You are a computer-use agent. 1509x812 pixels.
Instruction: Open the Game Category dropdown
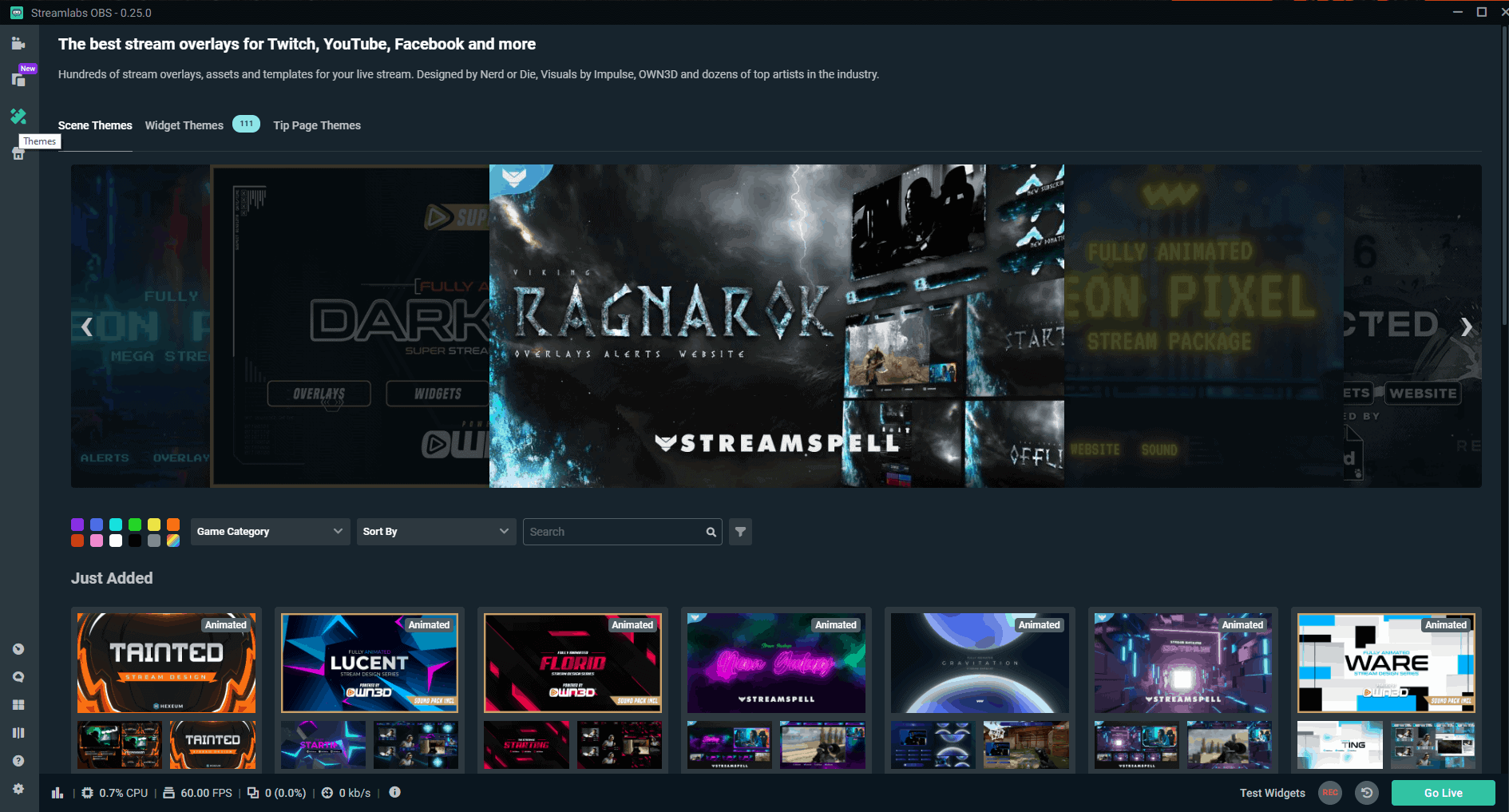(x=270, y=531)
